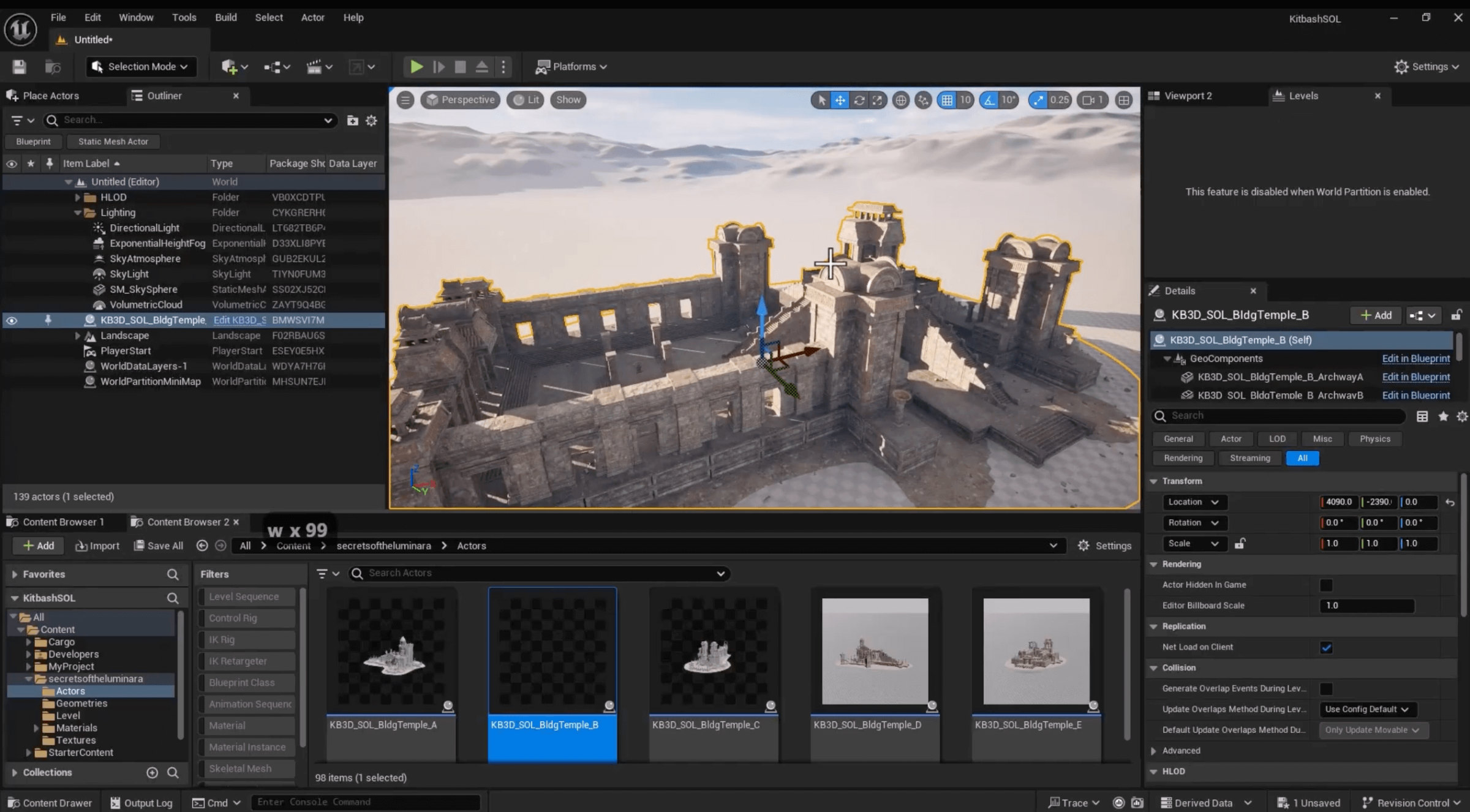Enable Actor Hidden In Game

pos(1327,585)
